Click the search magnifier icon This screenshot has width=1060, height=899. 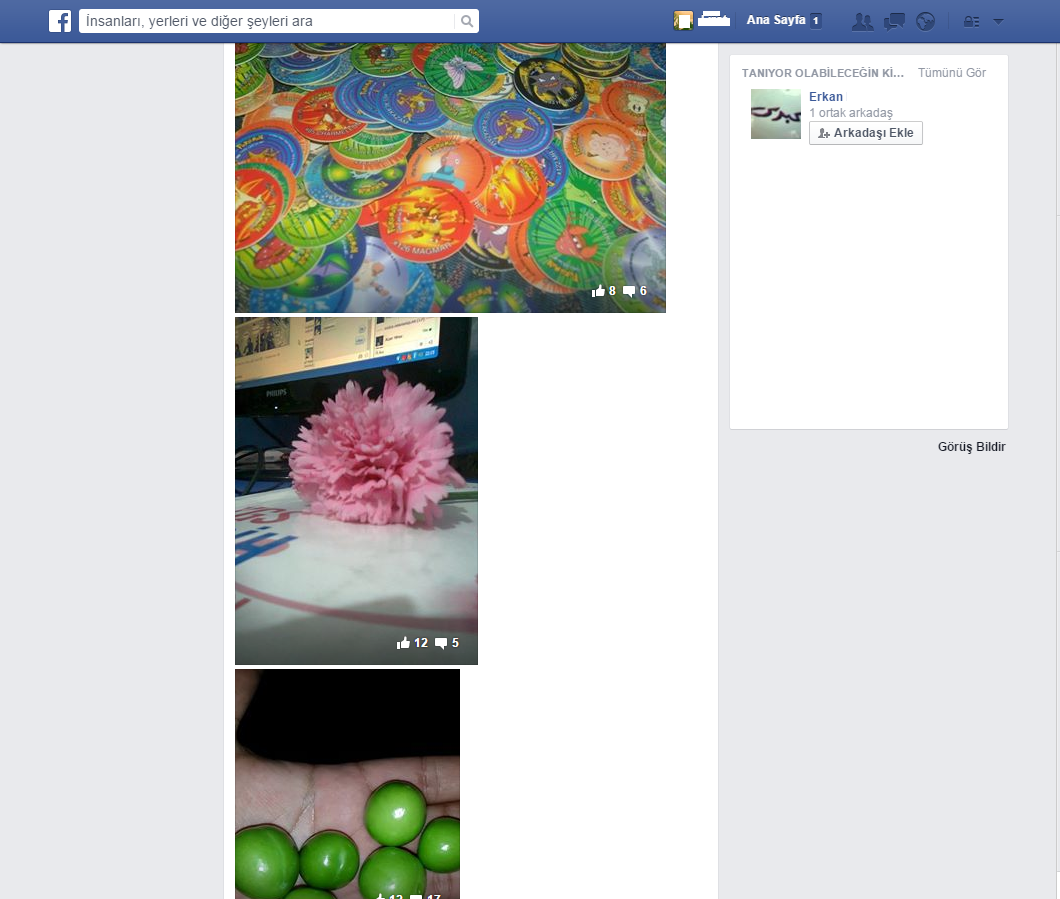[466, 21]
